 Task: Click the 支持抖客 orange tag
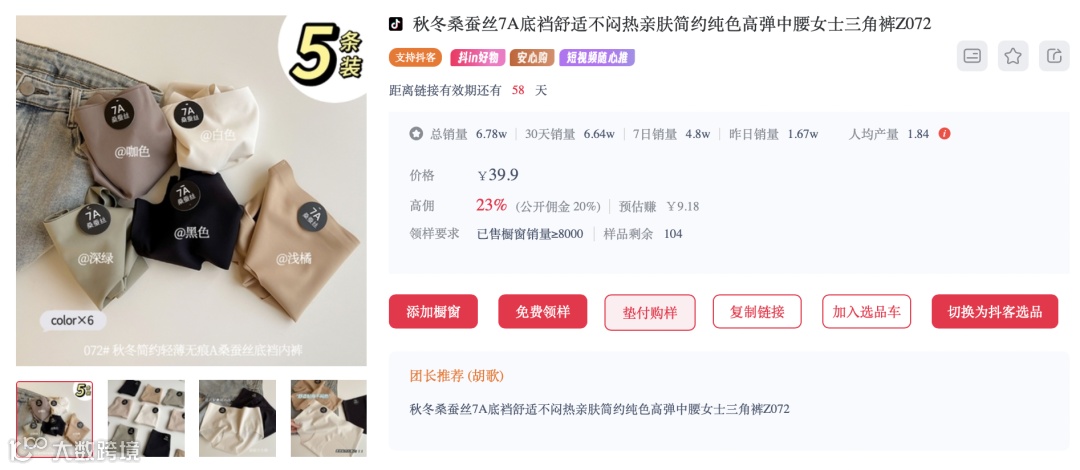[415, 57]
